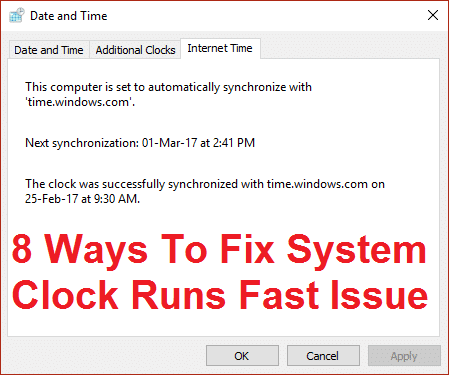This screenshot has width=449, height=375.
Task: Click the red 'Clock Runs Fast Issue' text
Action: (220, 295)
